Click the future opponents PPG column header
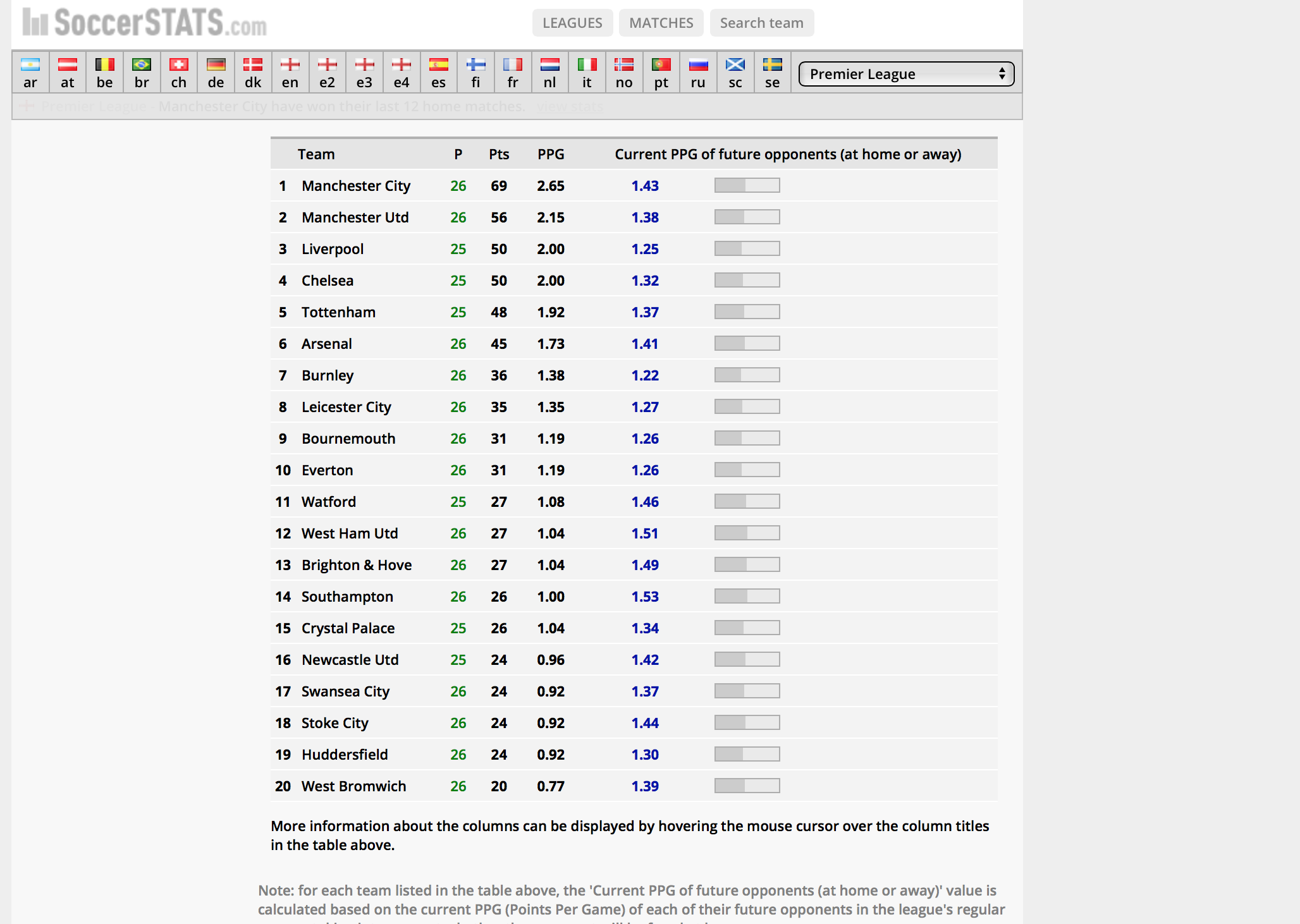 (788, 154)
